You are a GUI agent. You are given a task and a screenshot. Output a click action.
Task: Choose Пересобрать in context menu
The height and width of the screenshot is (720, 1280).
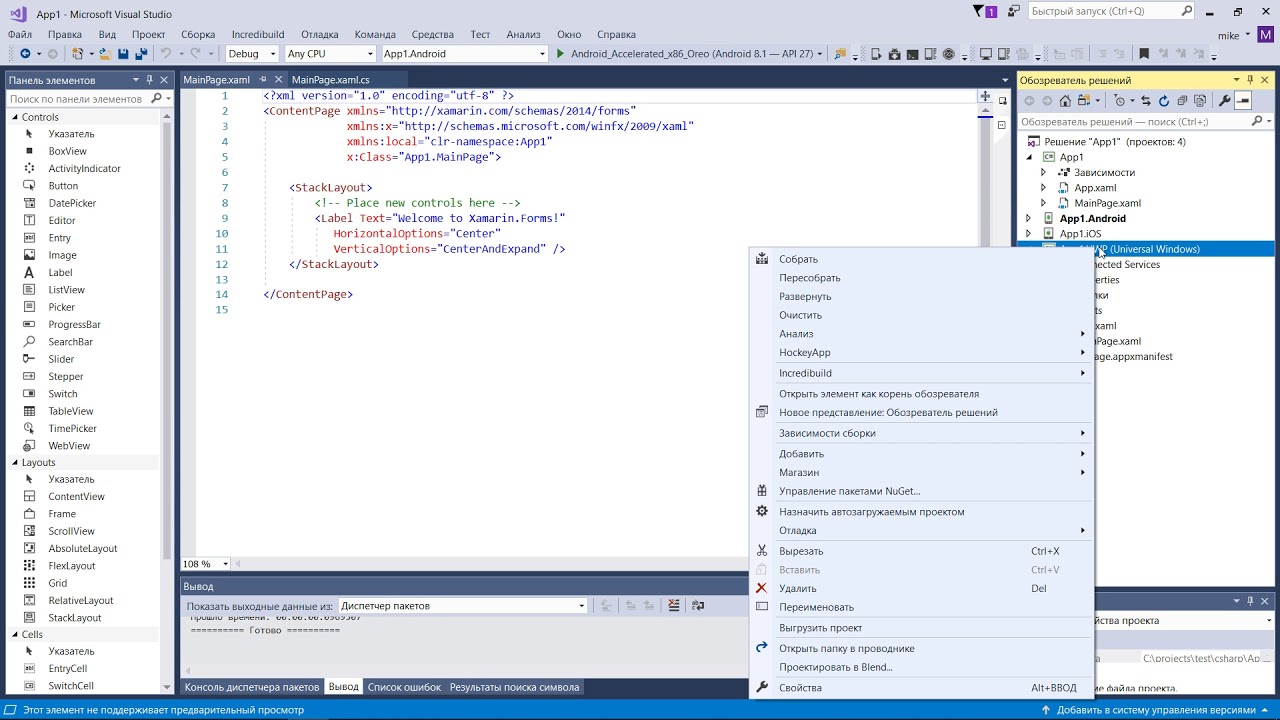click(x=920, y=278)
